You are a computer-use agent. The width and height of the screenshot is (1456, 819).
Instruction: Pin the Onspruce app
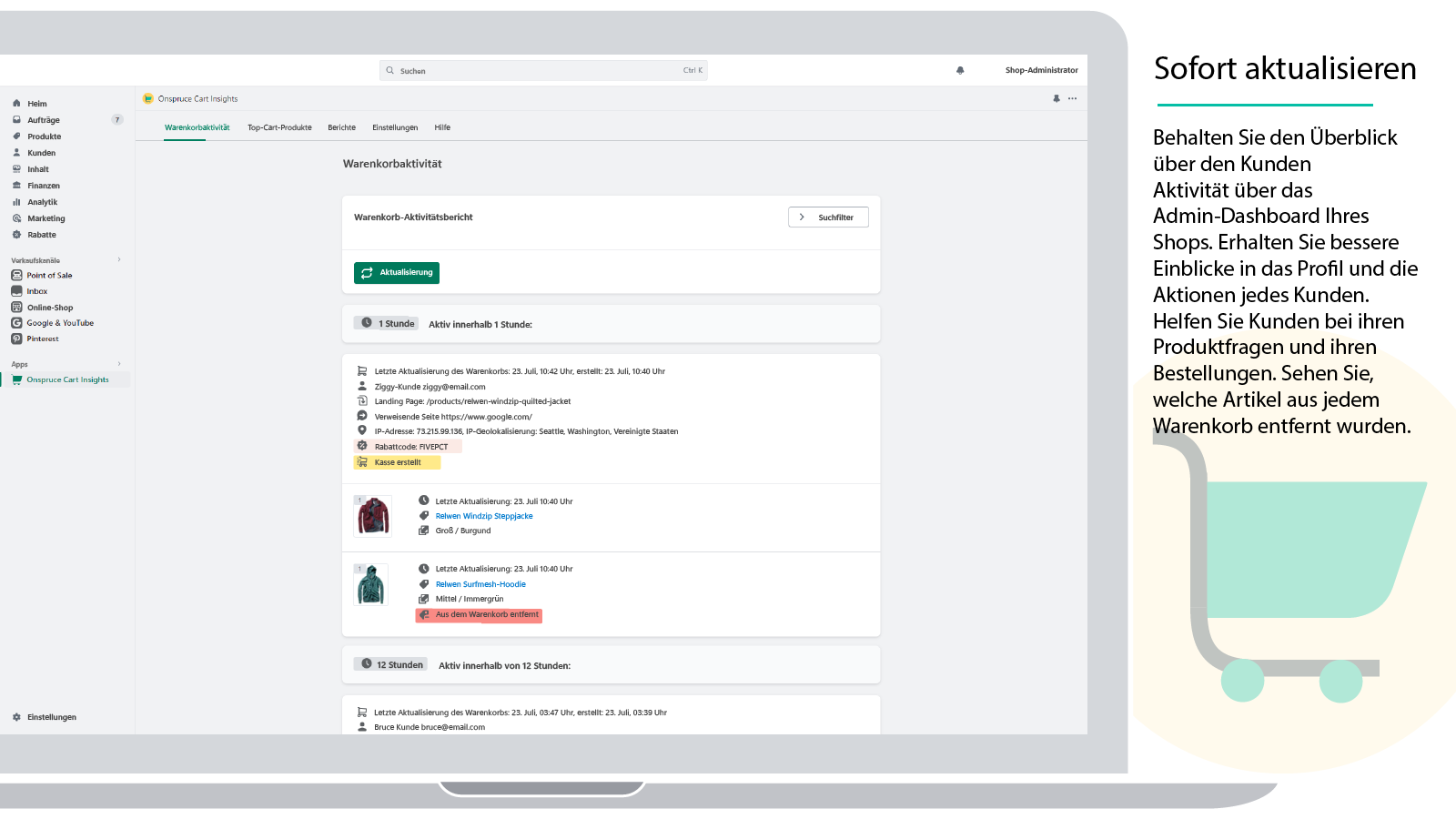click(1057, 98)
